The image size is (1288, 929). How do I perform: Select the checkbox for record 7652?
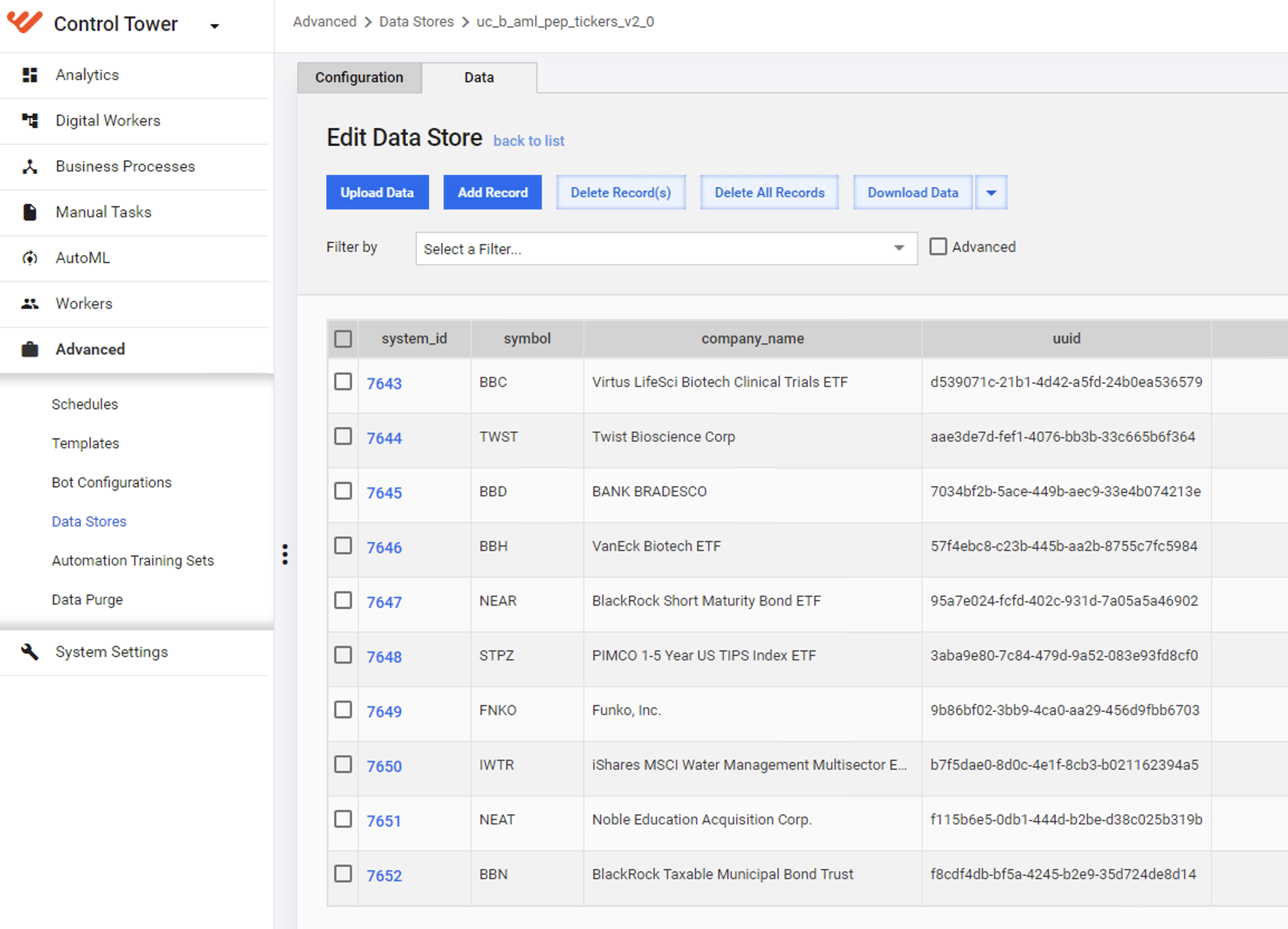pyautogui.click(x=343, y=873)
